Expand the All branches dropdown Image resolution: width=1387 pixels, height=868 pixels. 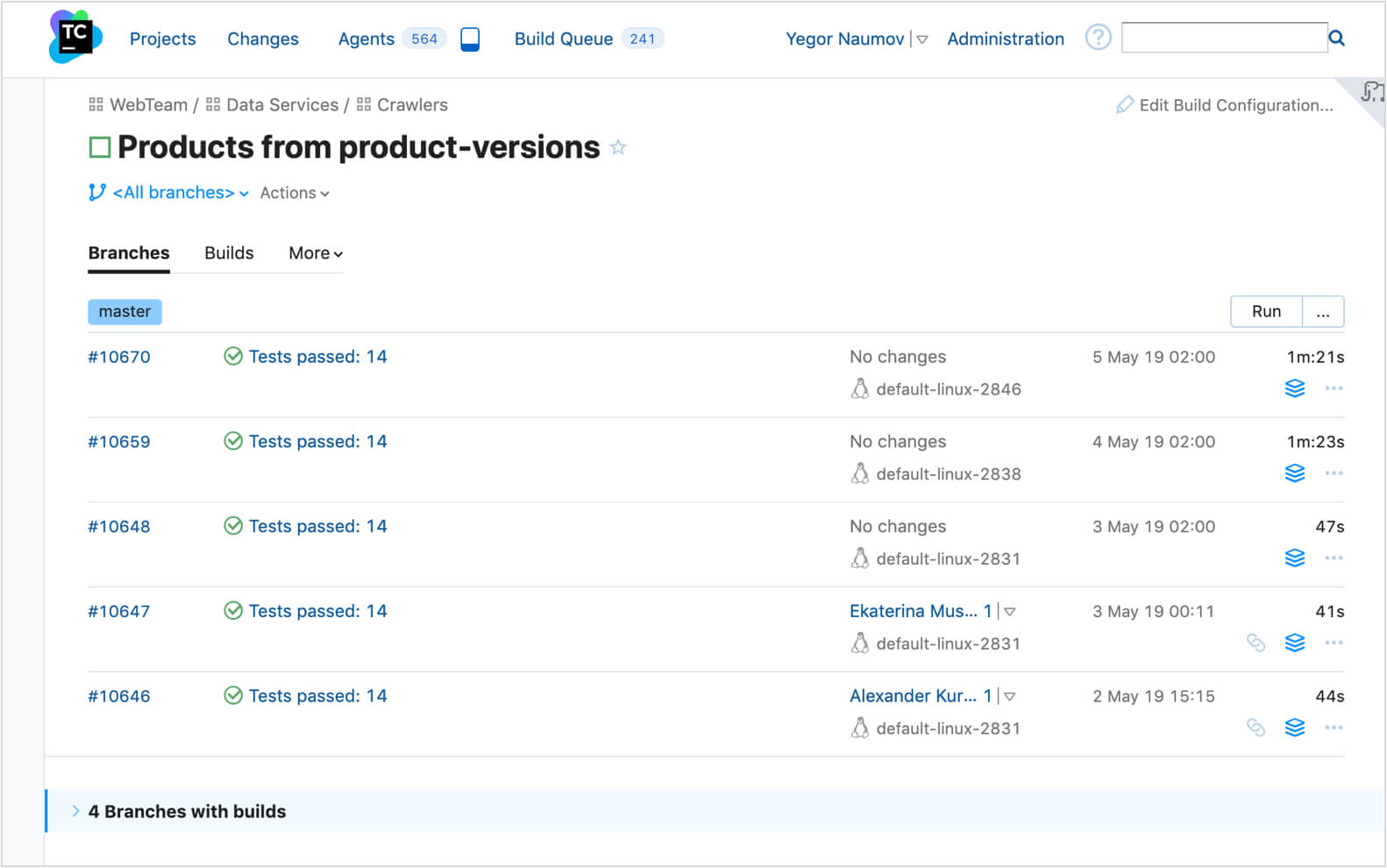pyautogui.click(x=180, y=193)
